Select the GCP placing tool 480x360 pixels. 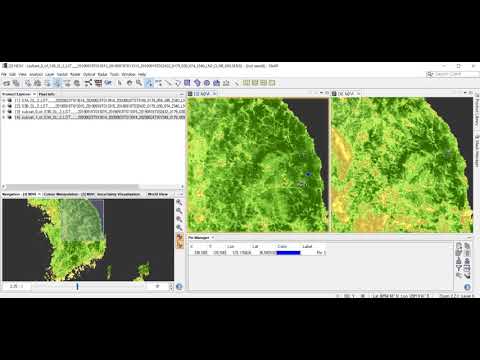[159, 83]
